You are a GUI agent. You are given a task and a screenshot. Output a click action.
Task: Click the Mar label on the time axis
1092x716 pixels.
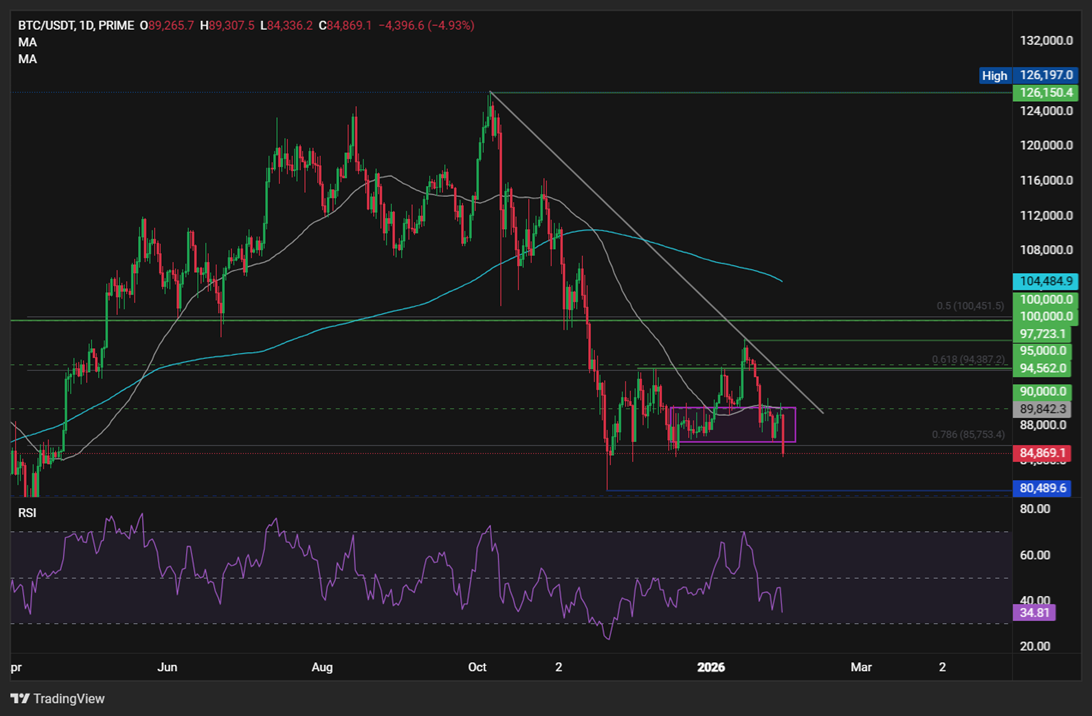(x=860, y=667)
